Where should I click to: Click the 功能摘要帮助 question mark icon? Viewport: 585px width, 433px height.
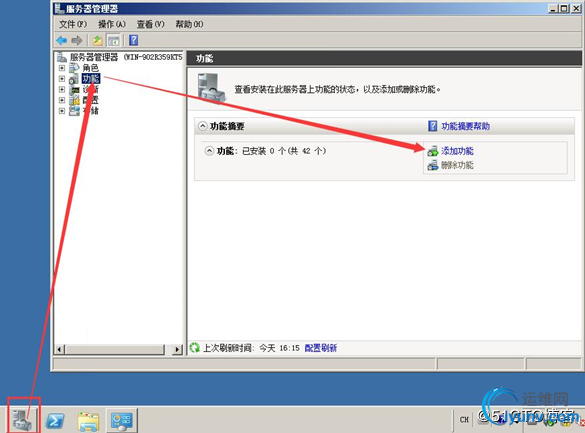coord(432,126)
